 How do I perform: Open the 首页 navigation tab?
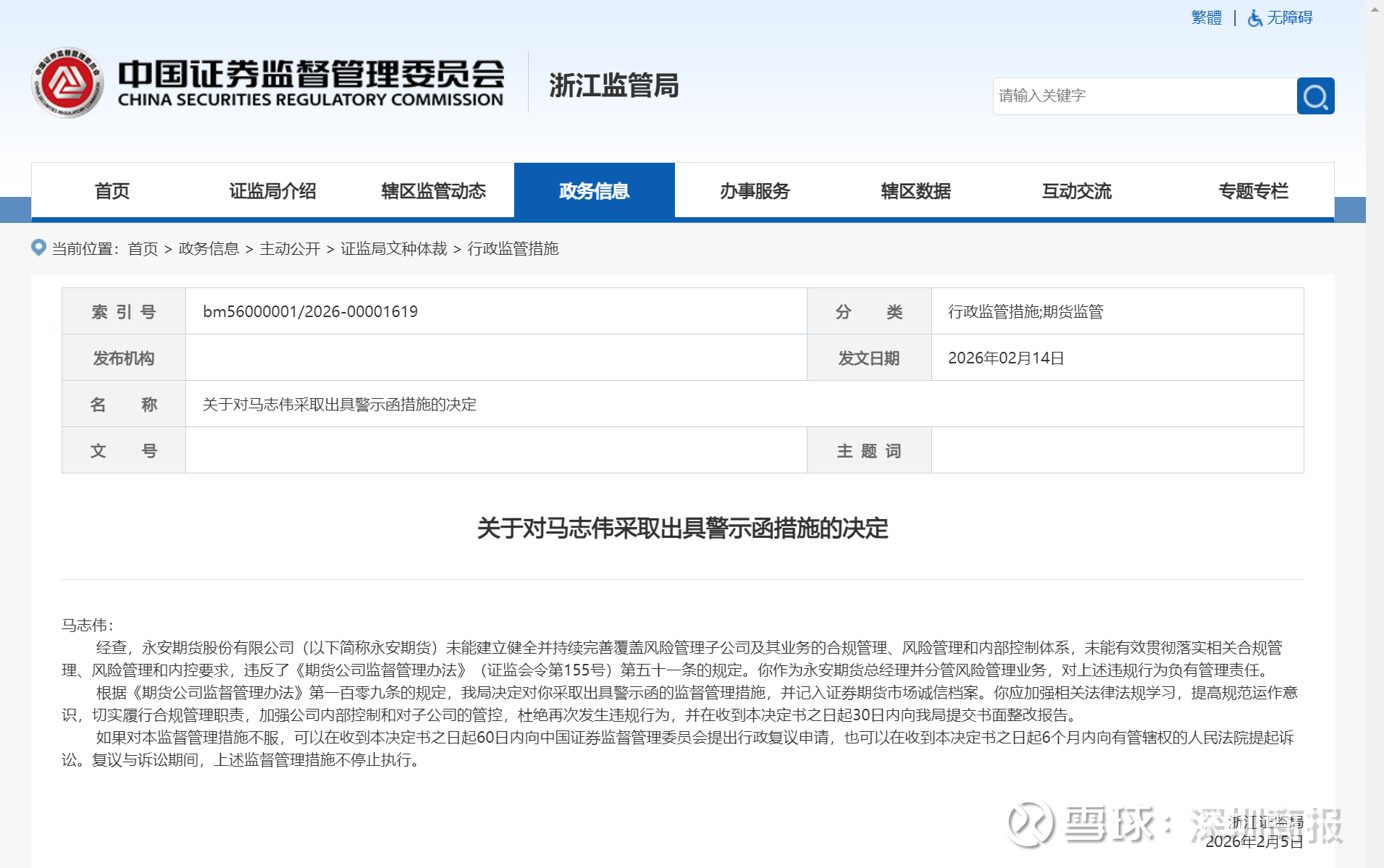[x=112, y=191]
